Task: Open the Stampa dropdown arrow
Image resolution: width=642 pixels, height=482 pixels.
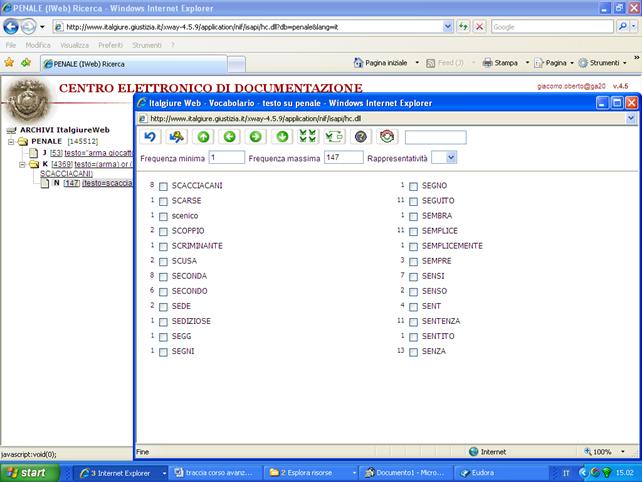Action: tap(527, 63)
